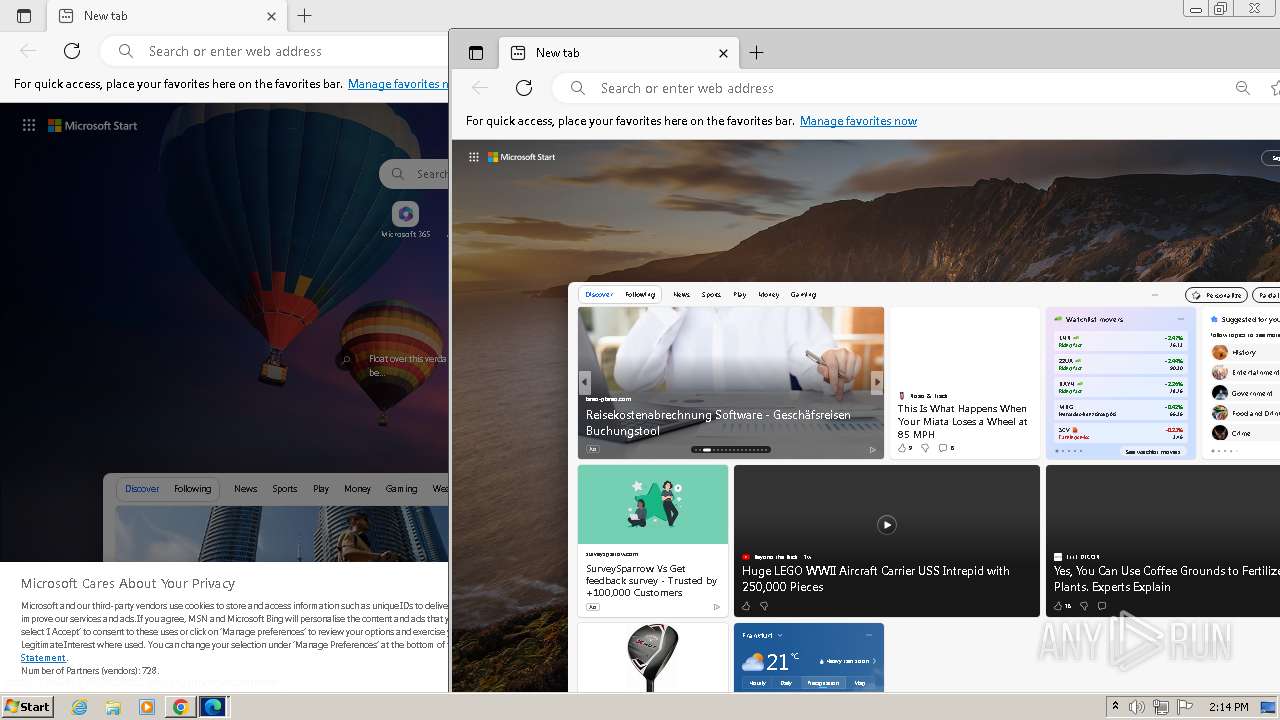Open Manage favorites now link in front window
The image size is (1280, 720).
pos(858,121)
